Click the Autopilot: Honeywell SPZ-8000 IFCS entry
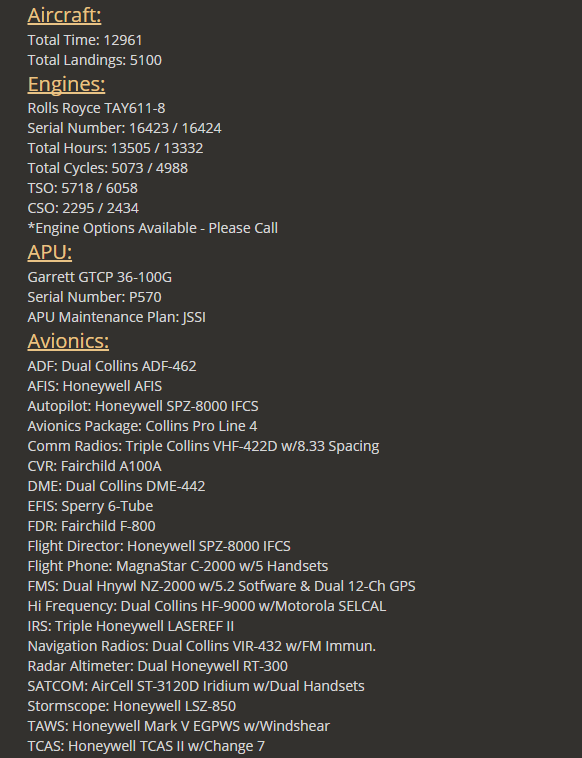Image resolution: width=582 pixels, height=758 pixels. 143,406
